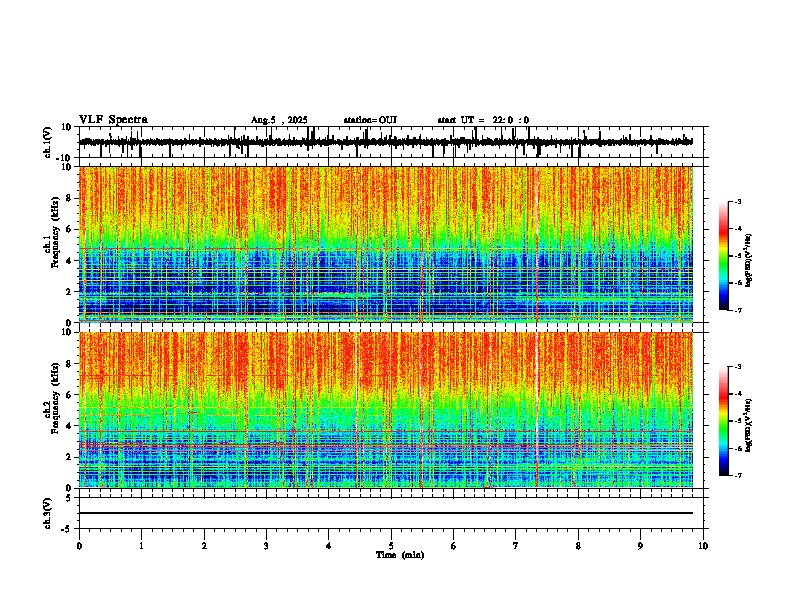The width and height of the screenshot is (792, 612).
Task: Click the color scale bar beside ch.1 spectrogram
Action: (x=724, y=256)
